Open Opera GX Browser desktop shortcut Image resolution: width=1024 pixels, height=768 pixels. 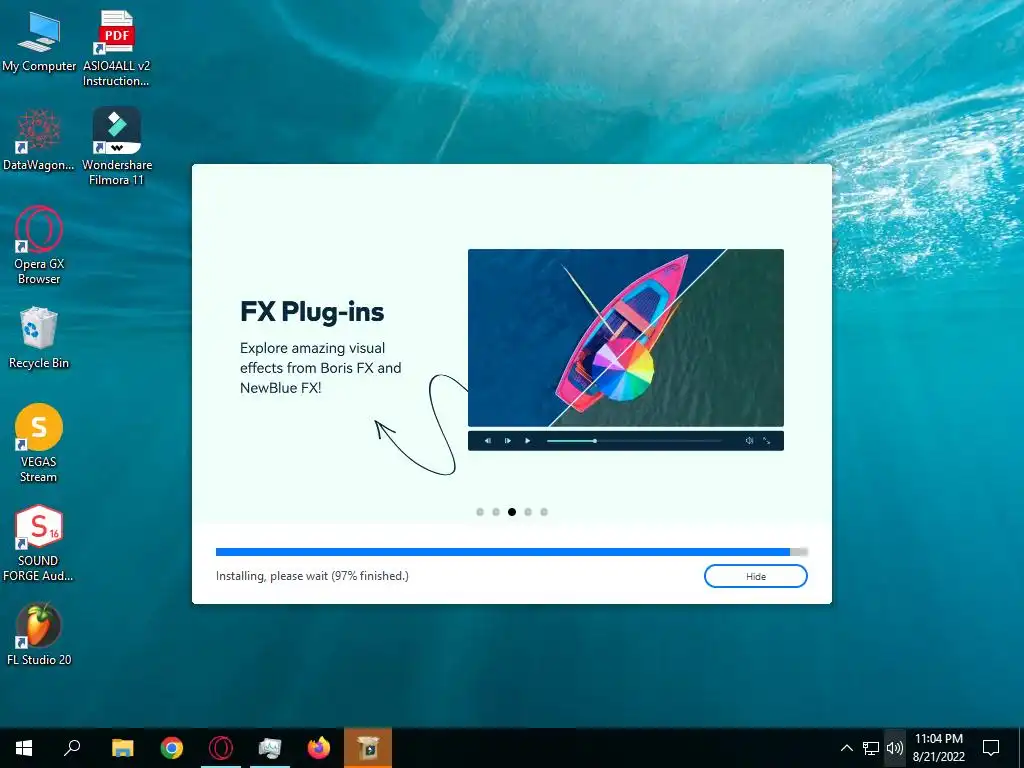[39, 246]
